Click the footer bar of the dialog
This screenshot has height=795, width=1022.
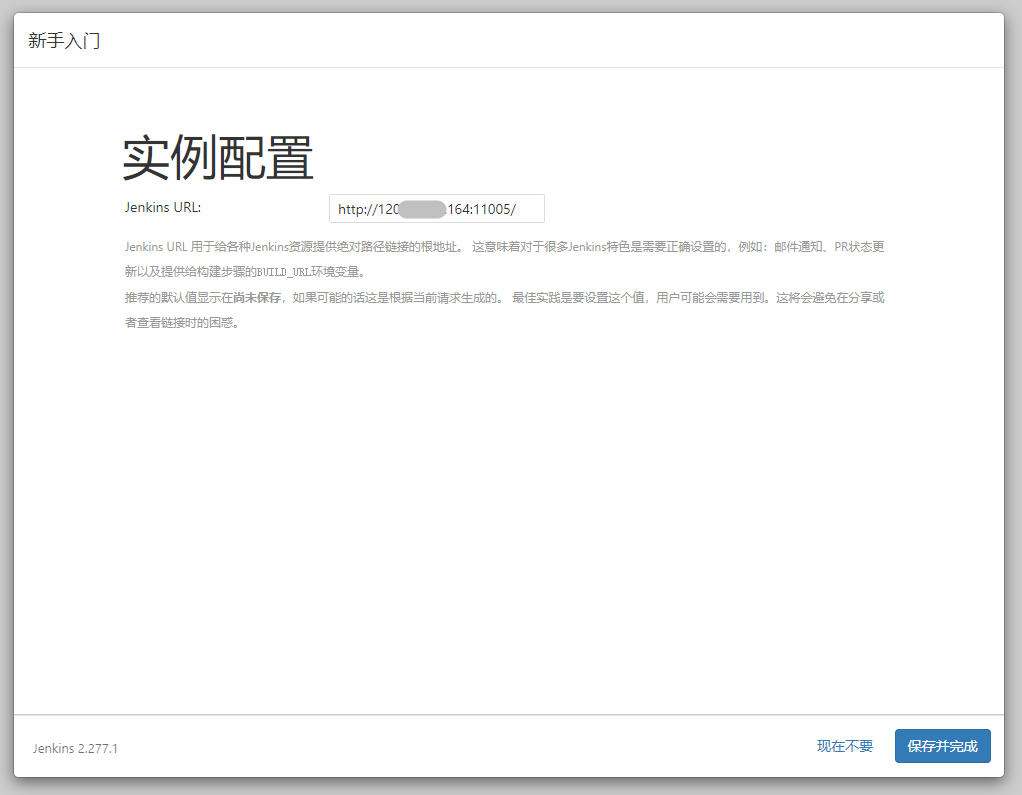pyautogui.click(x=450, y=746)
